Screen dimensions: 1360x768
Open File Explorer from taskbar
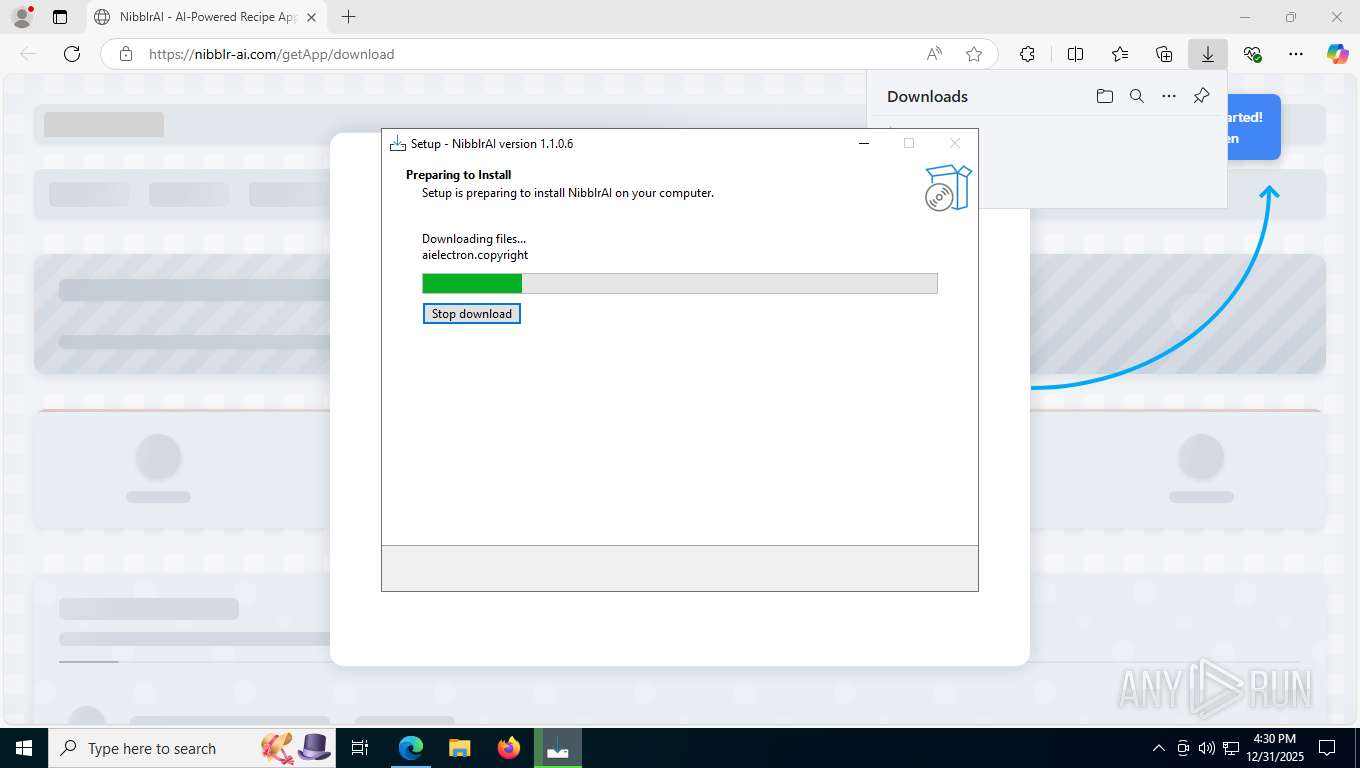(459, 748)
